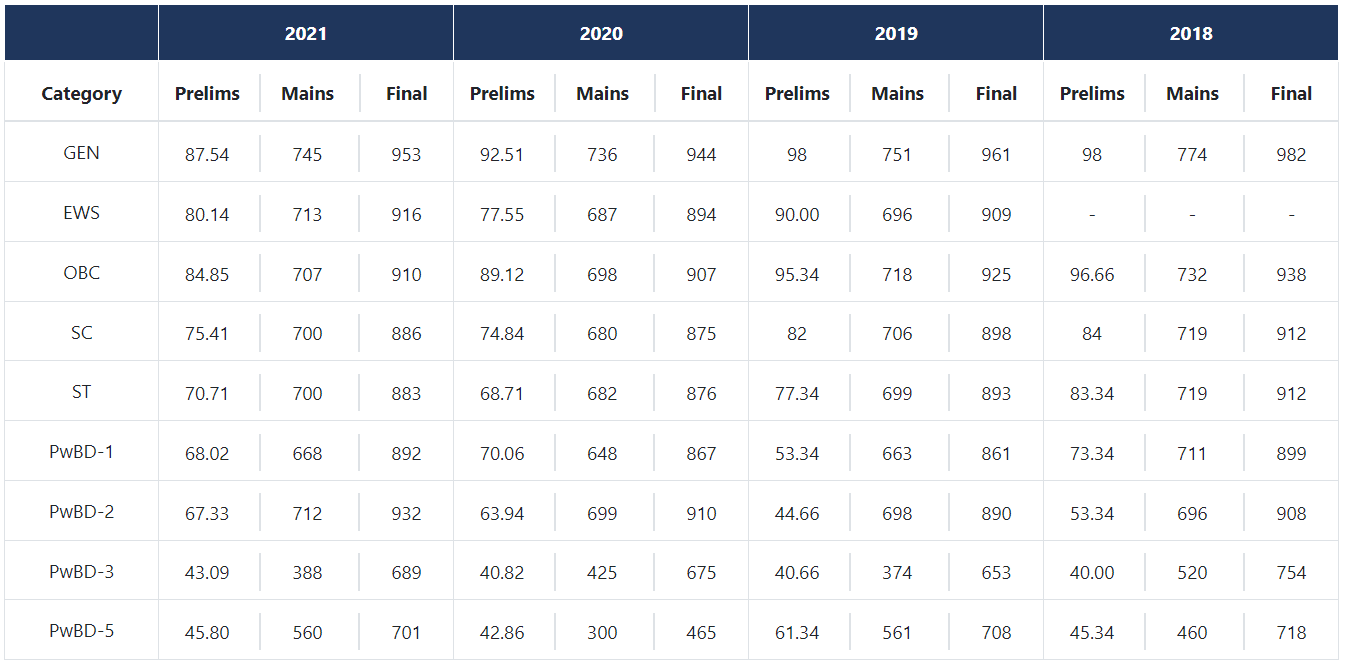Screen dimensions: 1346x662
Task: Select the OBC category label
Action: pos(81,273)
